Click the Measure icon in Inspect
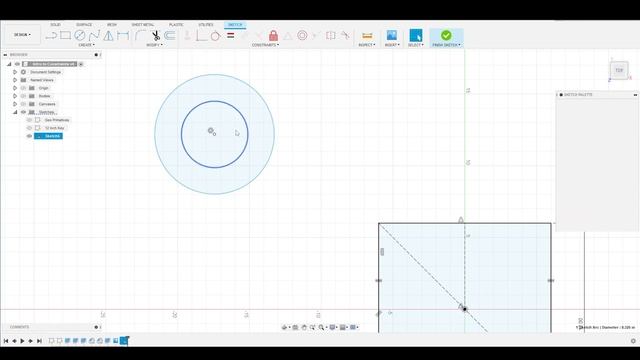Image resolution: width=640 pixels, height=360 pixels. coord(367,36)
